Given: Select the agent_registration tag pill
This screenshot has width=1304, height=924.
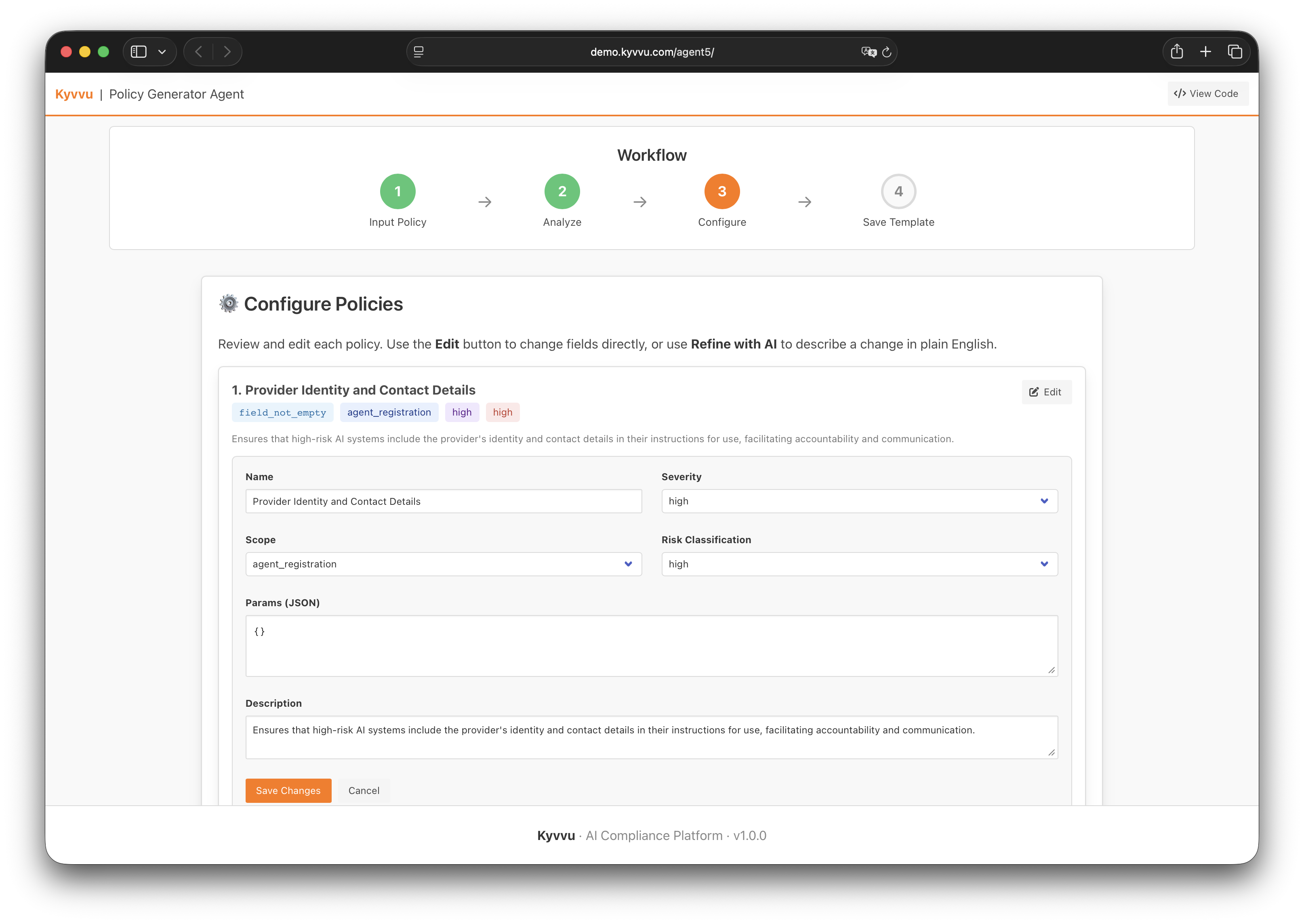Looking at the screenshot, I should [389, 412].
